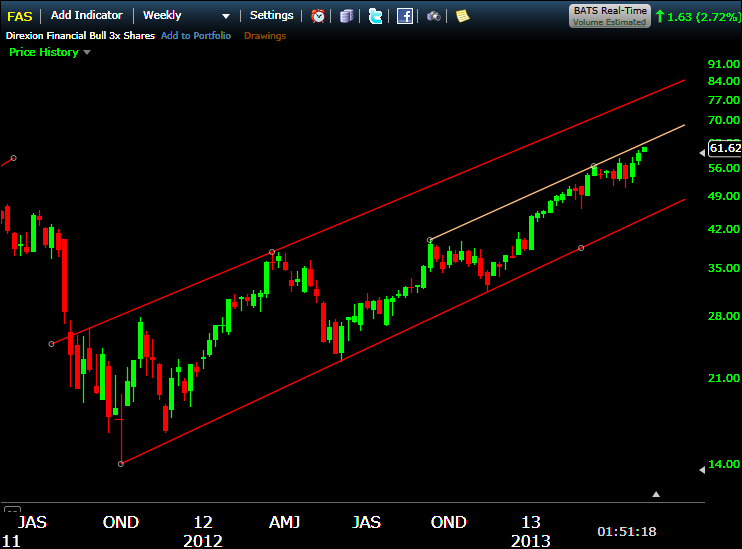Click the 91.00 price axis label

[724, 64]
